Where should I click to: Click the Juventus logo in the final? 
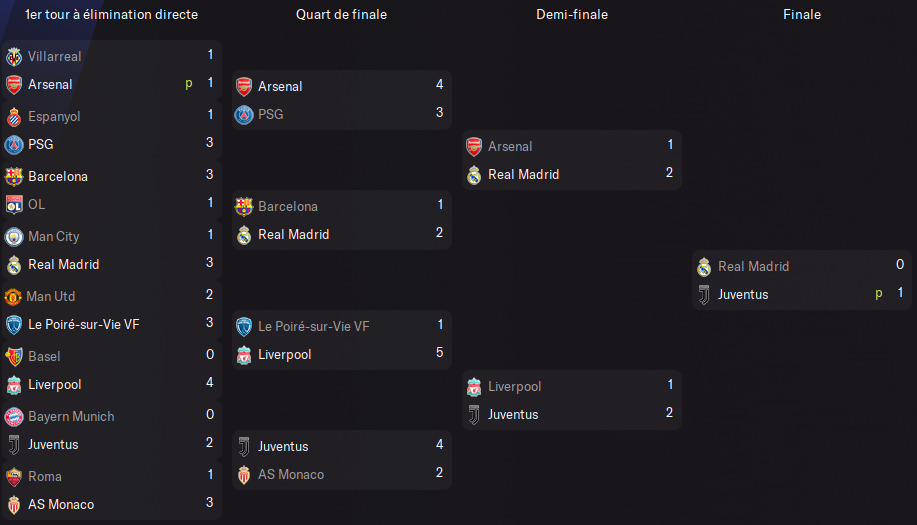[x=704, y=295]
